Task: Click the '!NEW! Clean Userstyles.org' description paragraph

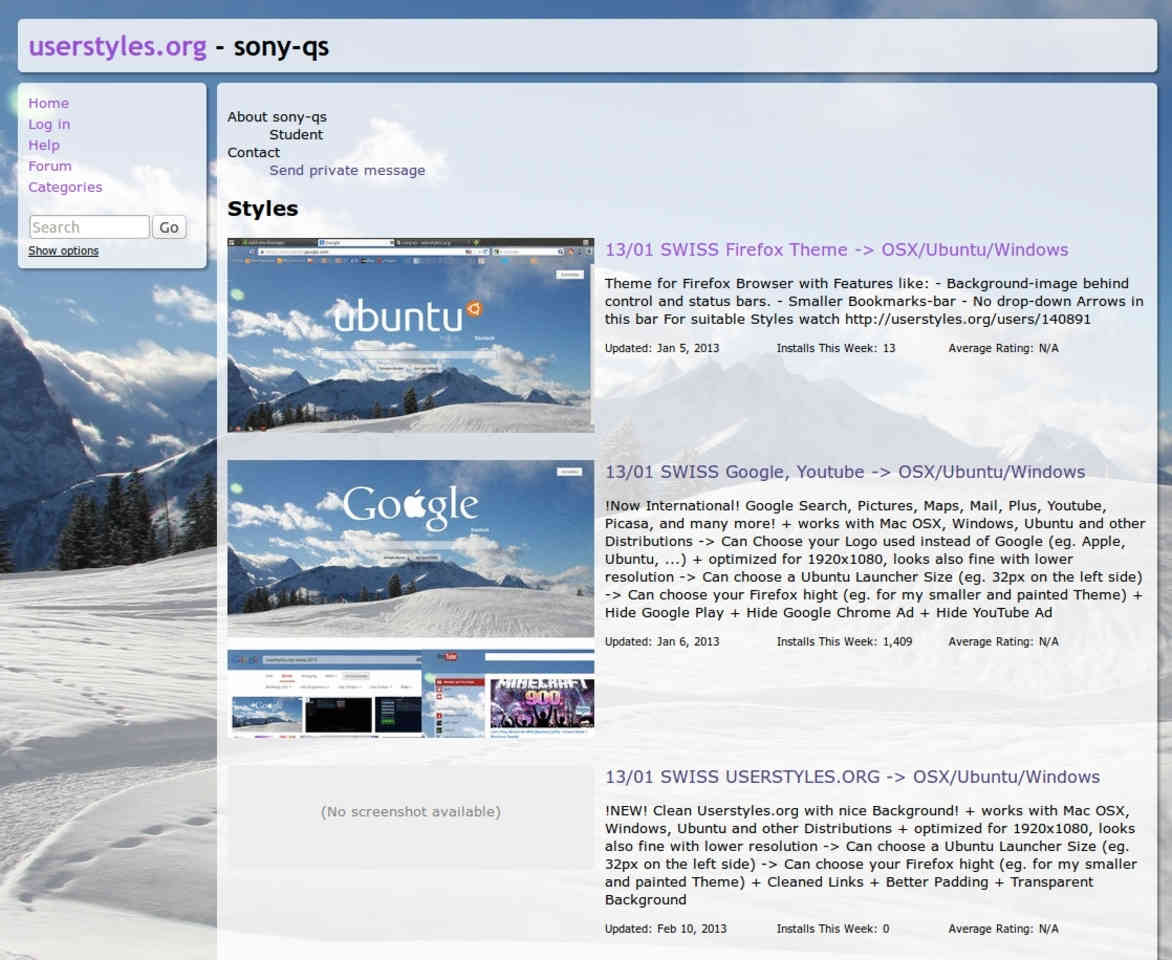Action: pyautogui.click(x=871, y=855)
